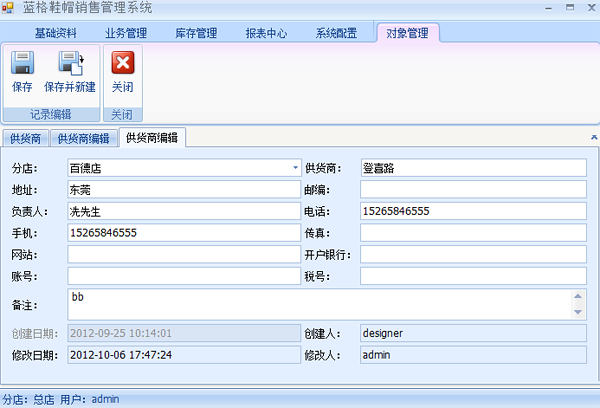The height and width of the screenshot is (408, 600).
Task: Click into the 开户银行 bank field
Action: pos(472,254)
